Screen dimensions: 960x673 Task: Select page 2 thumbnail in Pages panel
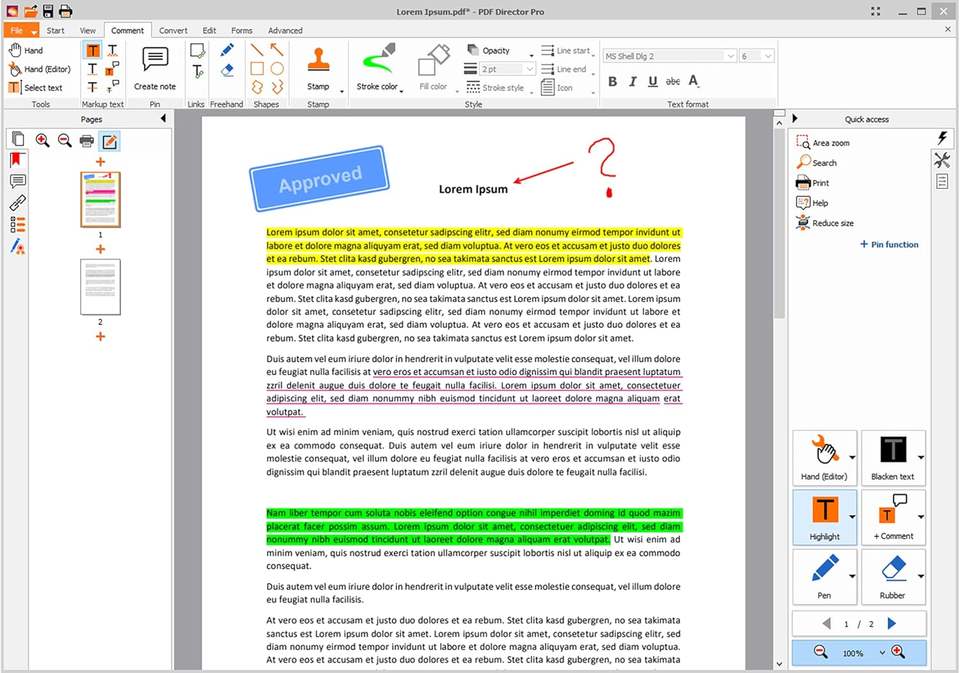point(100,287)
